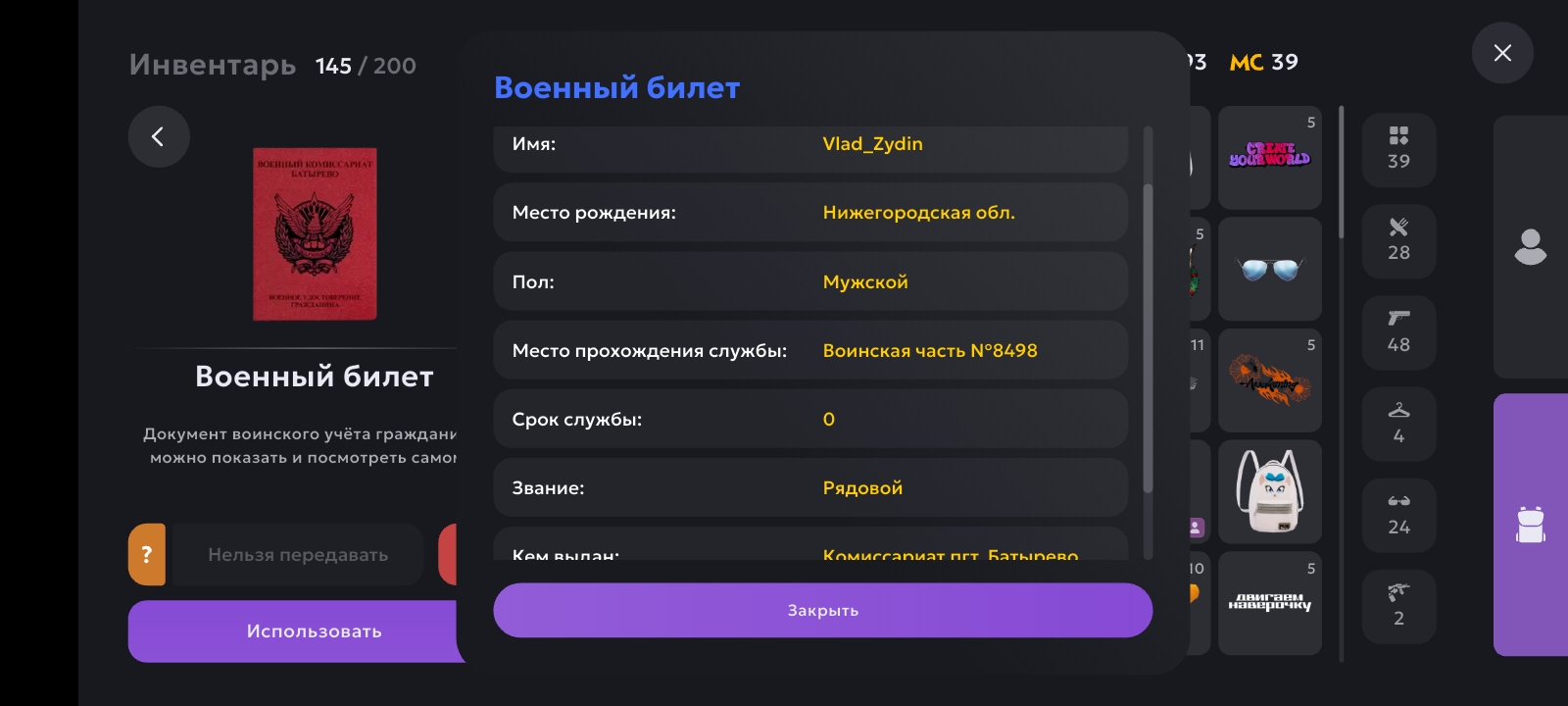Image resolution: width=1568 pixels, height=706 pixels.
Task: Select the white cat backpack item
Action: (1270, 491)
